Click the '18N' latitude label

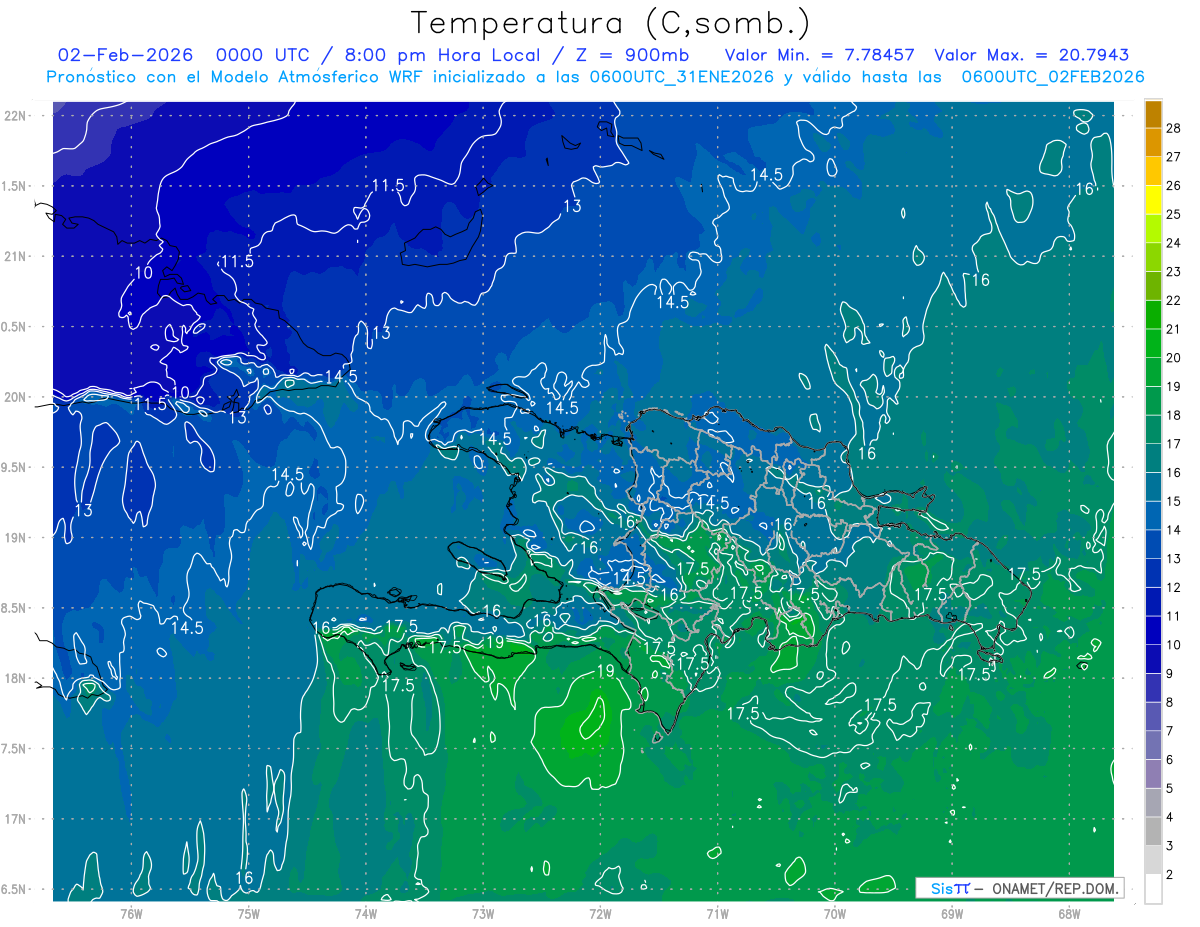point(14,678)
